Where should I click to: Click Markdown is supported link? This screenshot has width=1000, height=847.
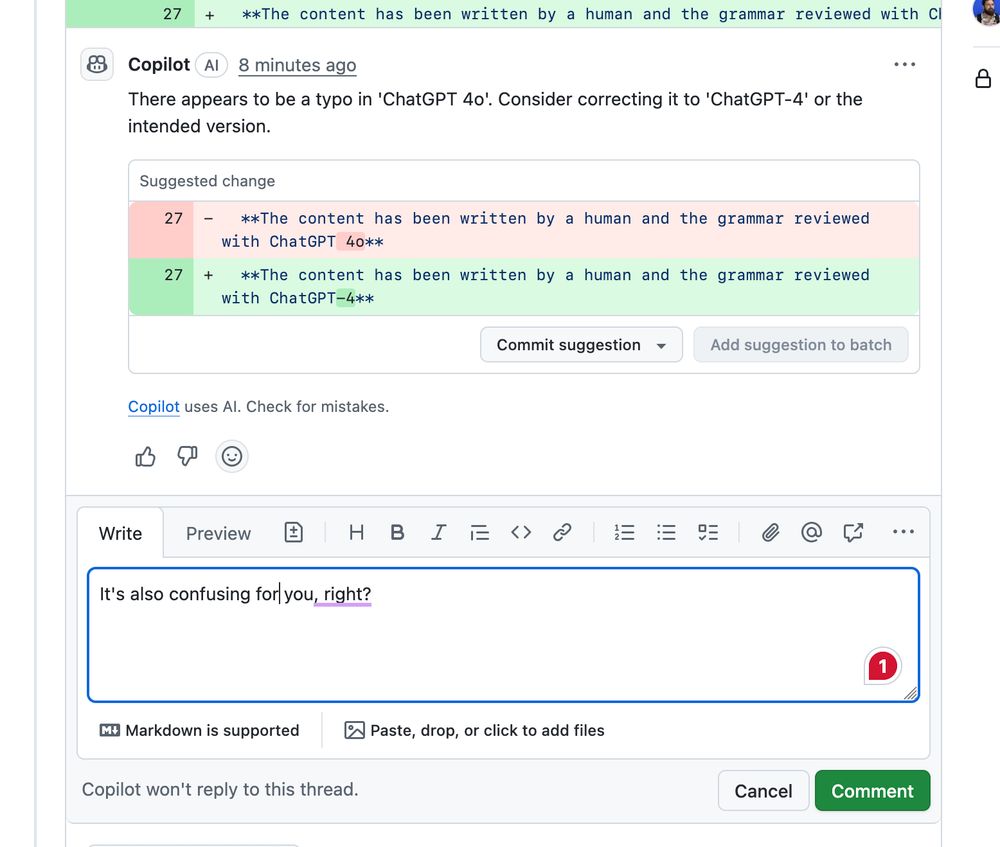pos(199,730)
